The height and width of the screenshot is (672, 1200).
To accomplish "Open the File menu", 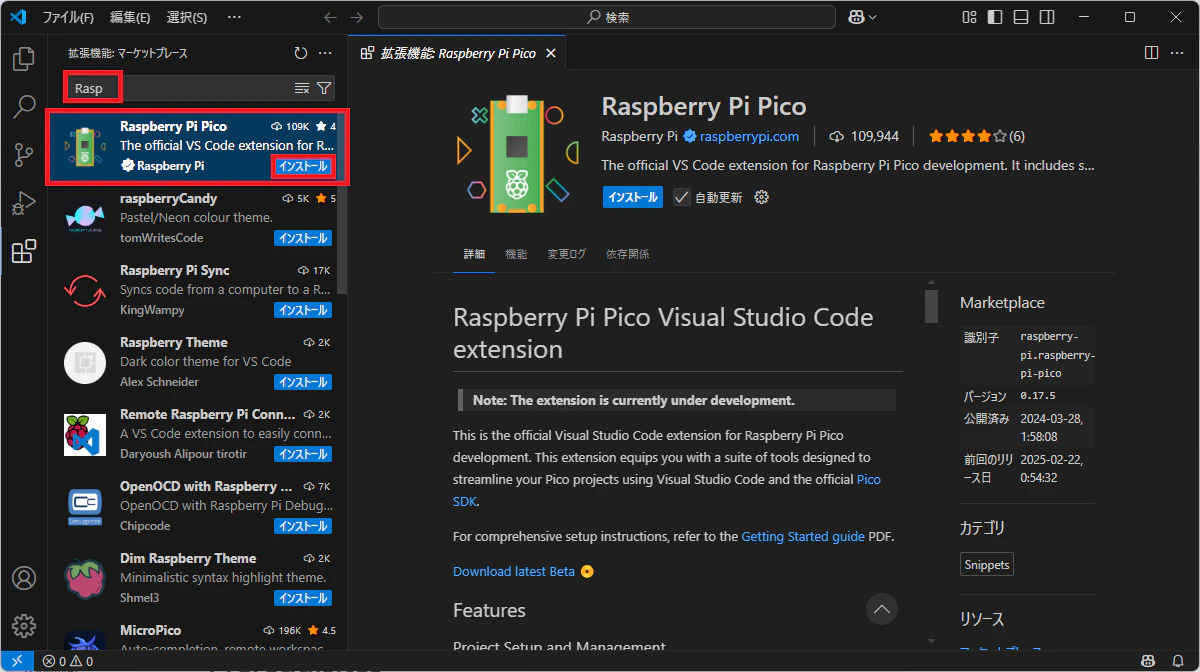I will tap(68, 17).
